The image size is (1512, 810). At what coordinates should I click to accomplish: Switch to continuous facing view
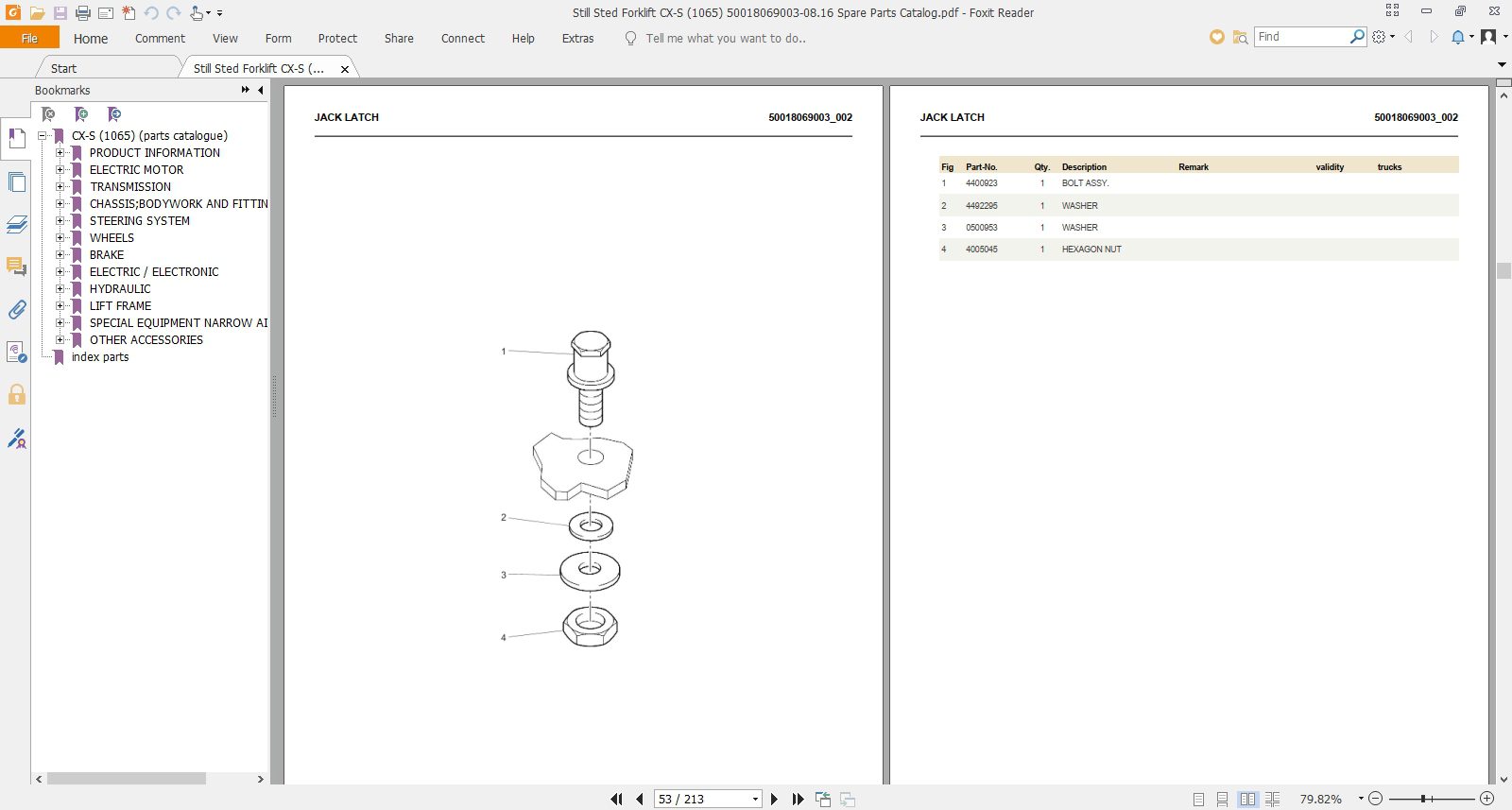pyautogui.click(x=1272, y=800)
